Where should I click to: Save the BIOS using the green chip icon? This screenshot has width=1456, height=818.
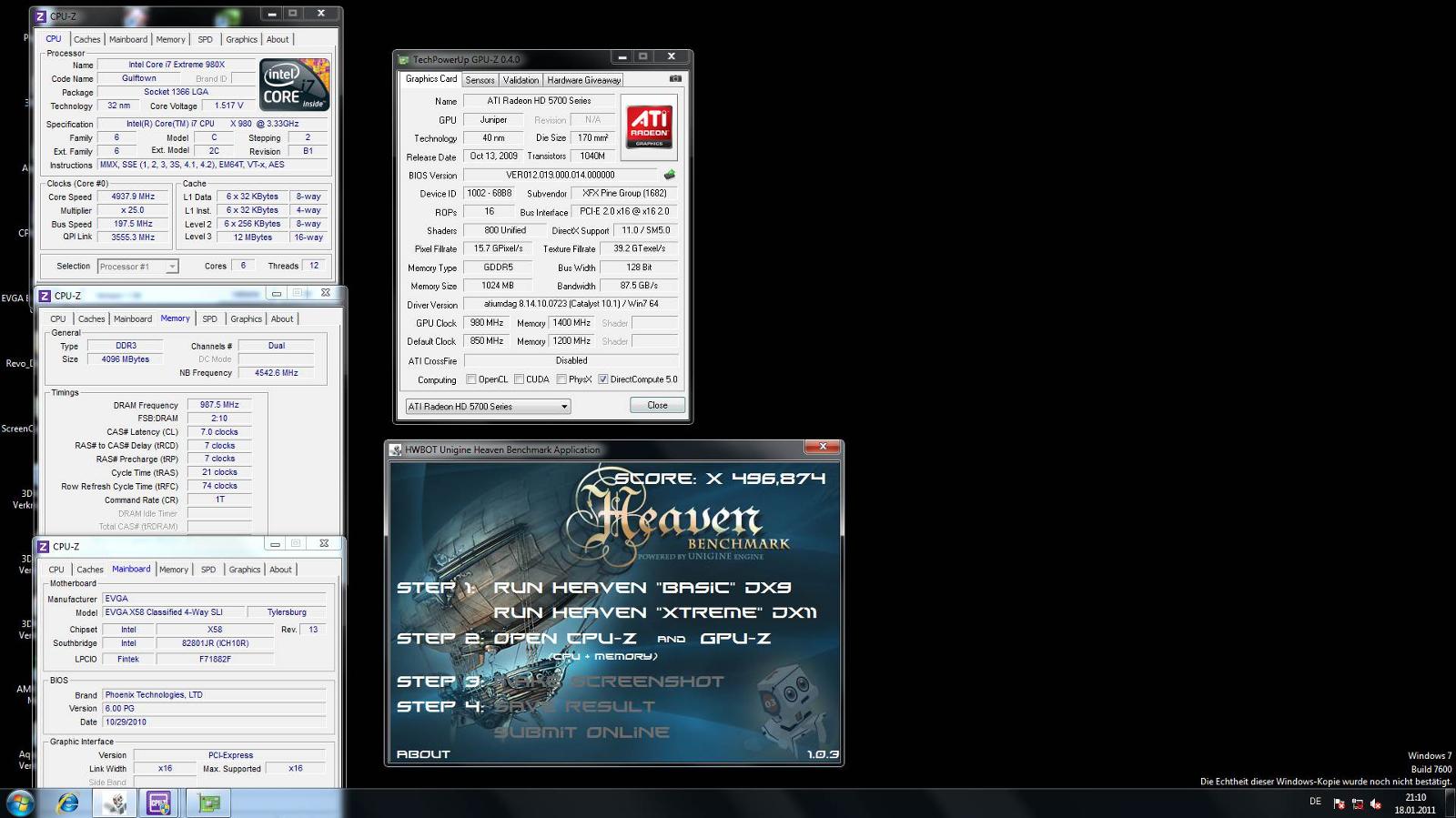click(x=670, y=175)
